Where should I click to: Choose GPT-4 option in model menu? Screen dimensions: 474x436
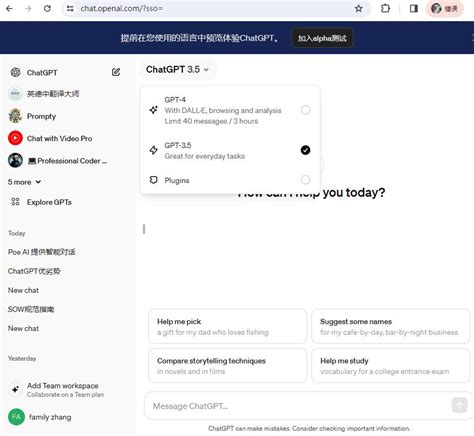(x=230, y=110)
